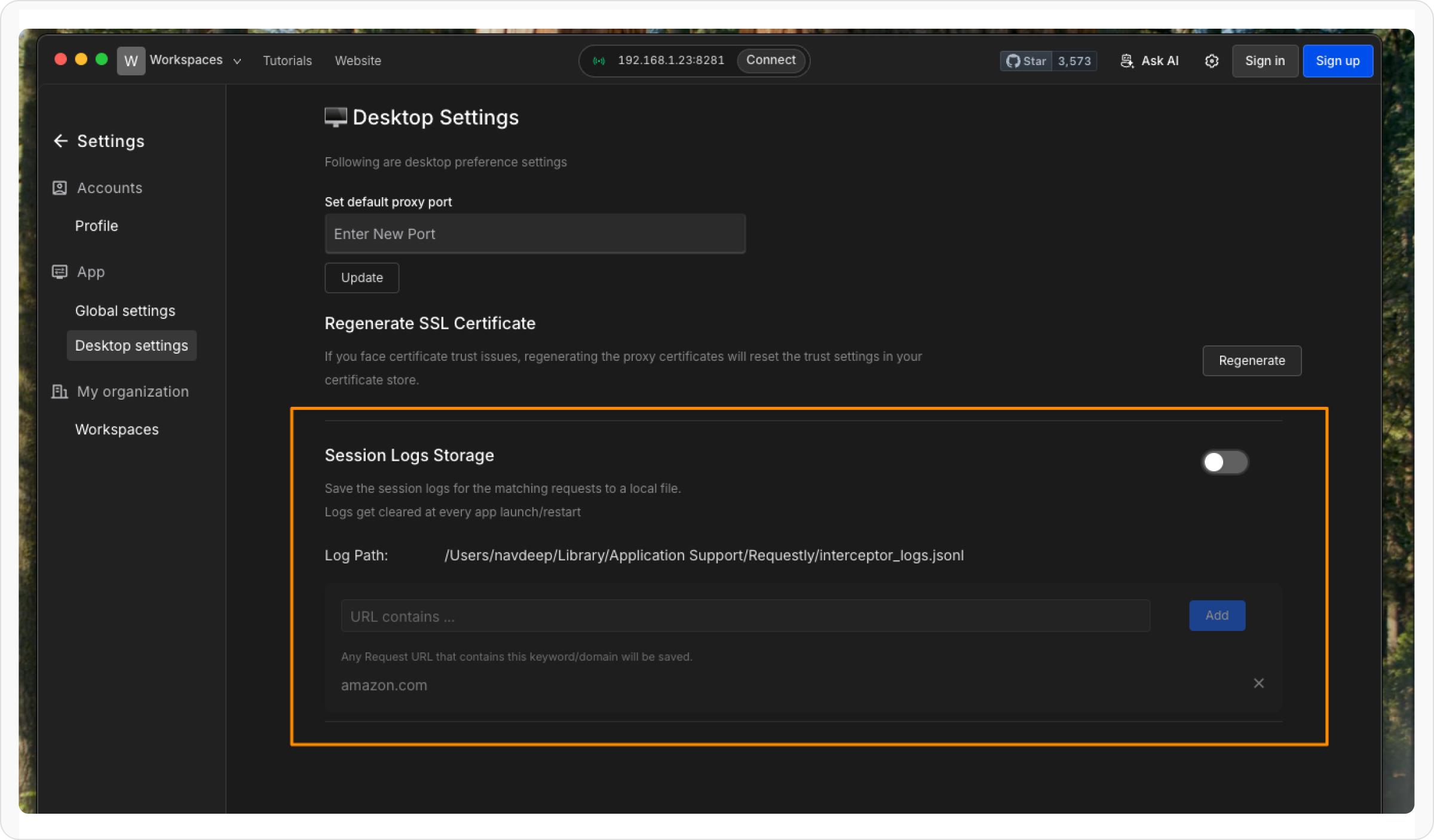Open the Tutorials menu item
1434x840 pixels.
287,61
